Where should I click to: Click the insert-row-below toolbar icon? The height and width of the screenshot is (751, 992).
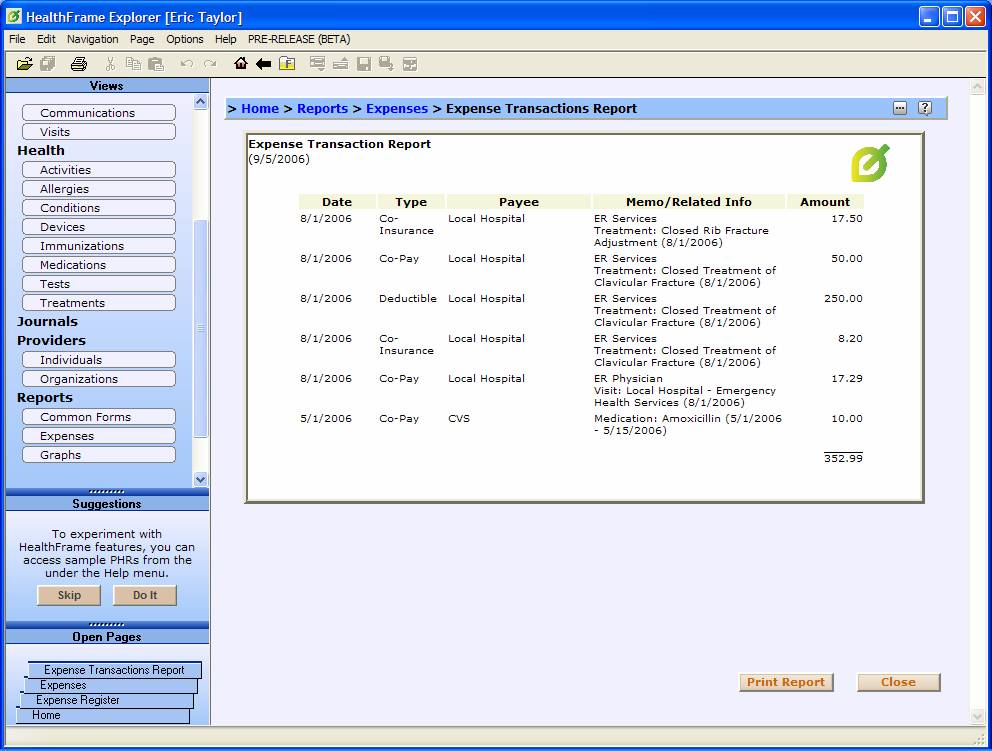318,64
